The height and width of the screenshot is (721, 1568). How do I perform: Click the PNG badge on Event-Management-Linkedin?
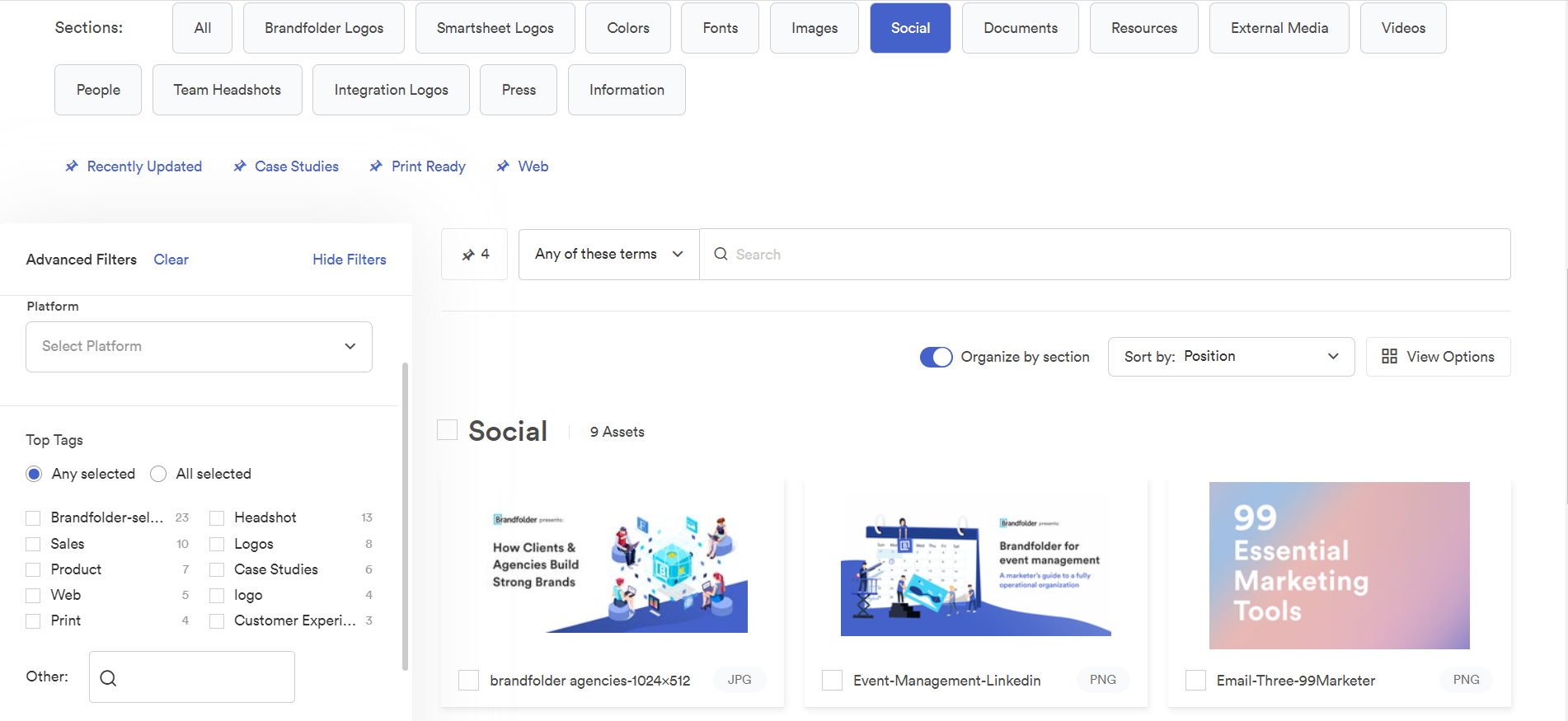click(x=1103, y=680)
